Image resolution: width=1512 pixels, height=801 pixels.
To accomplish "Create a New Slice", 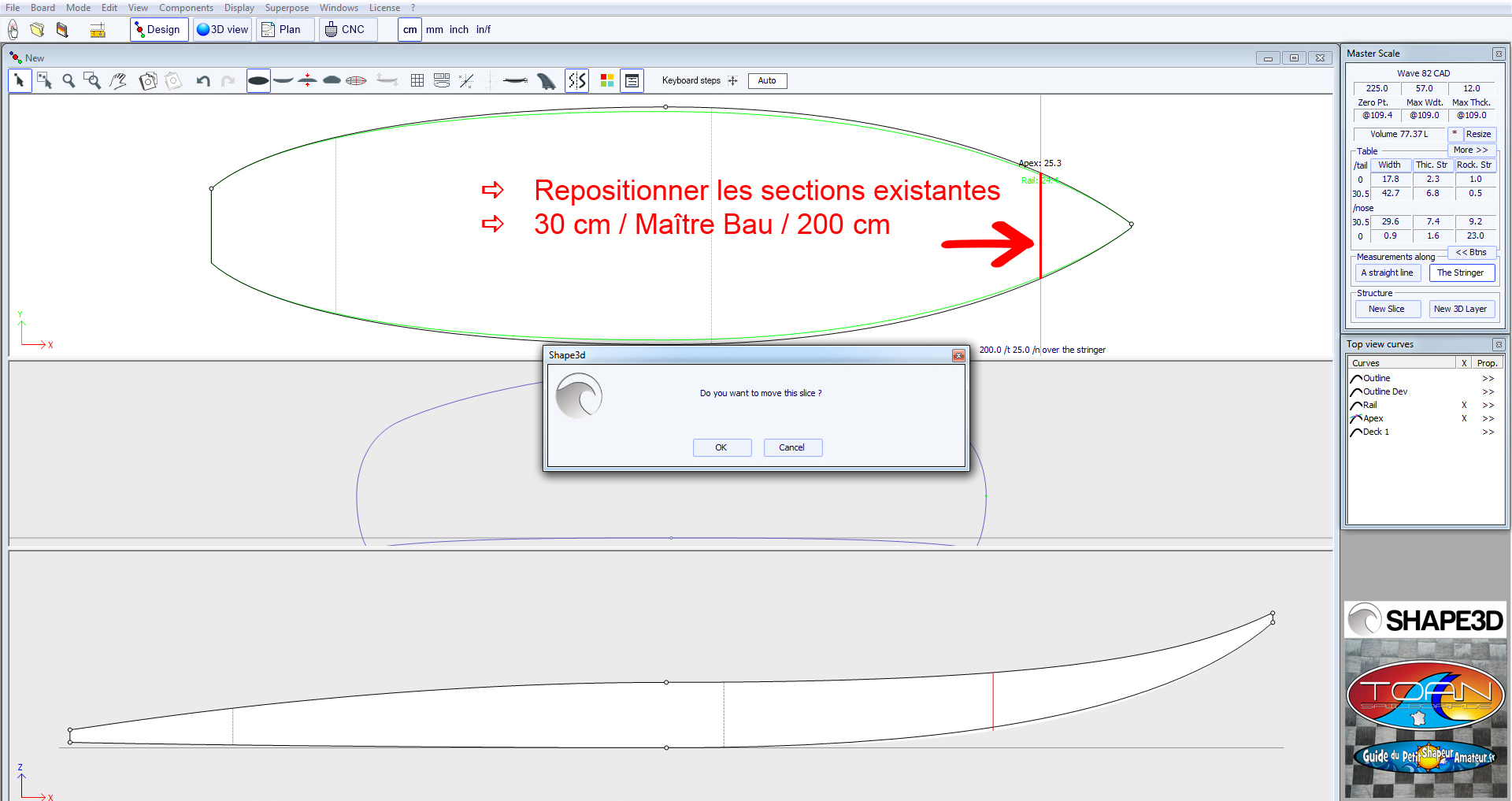I will tap(1387, 309).
